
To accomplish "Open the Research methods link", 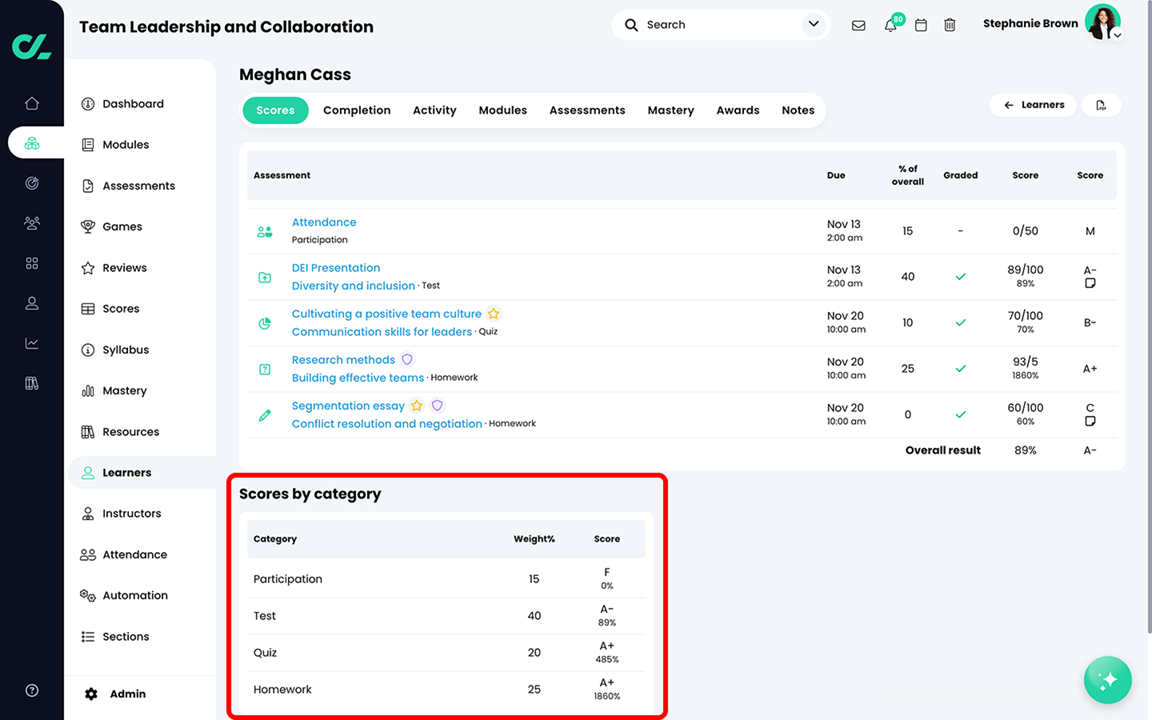I will (343, 359).
